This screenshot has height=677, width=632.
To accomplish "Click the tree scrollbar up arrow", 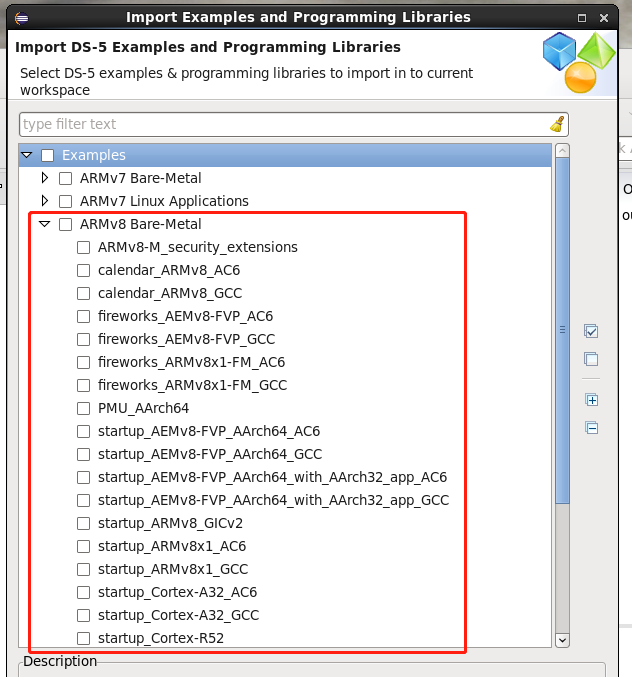I will click(x=562, y=151).
